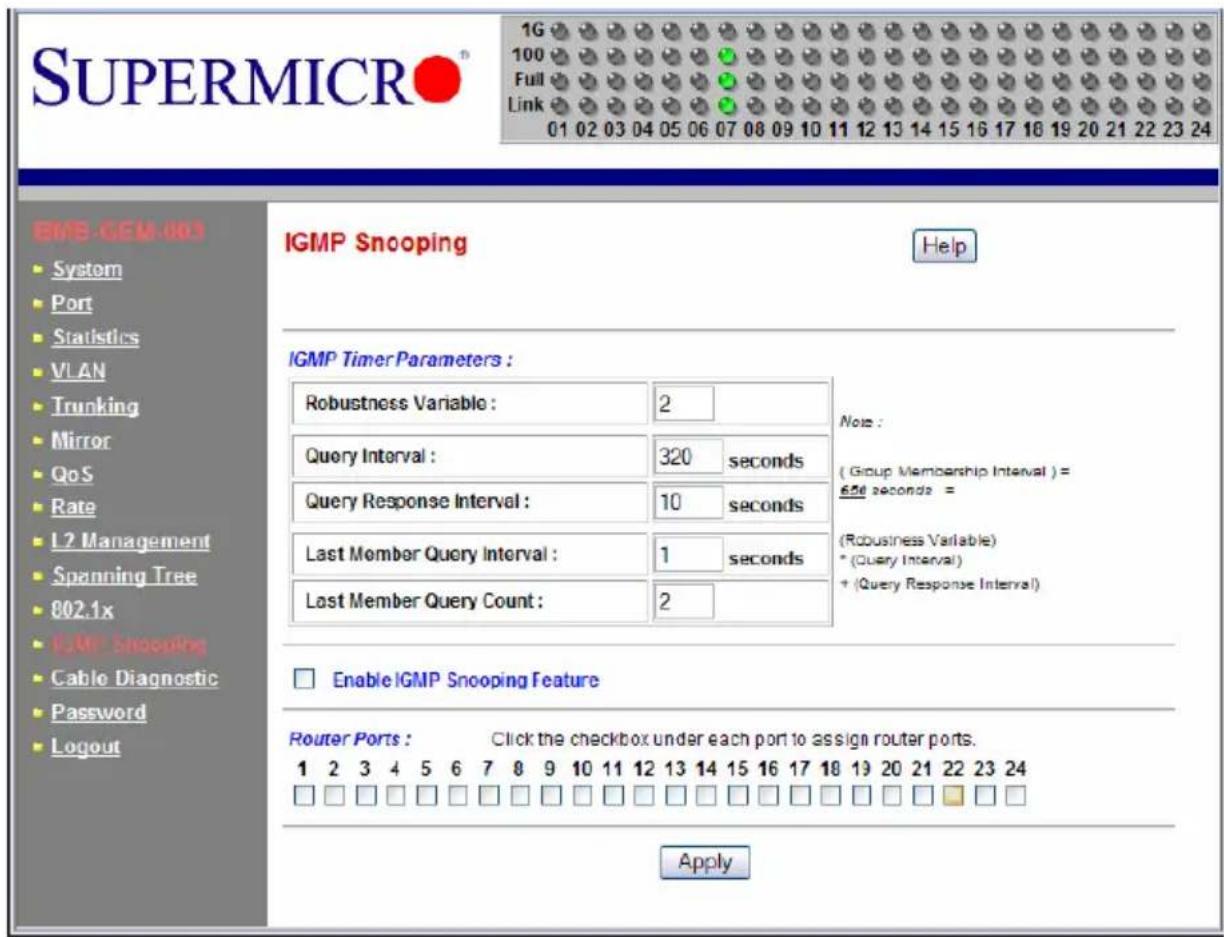The height and width of the screenshot is (937, 1224).
Task: Check router port 12 checkbox
Action: point(644,796)
